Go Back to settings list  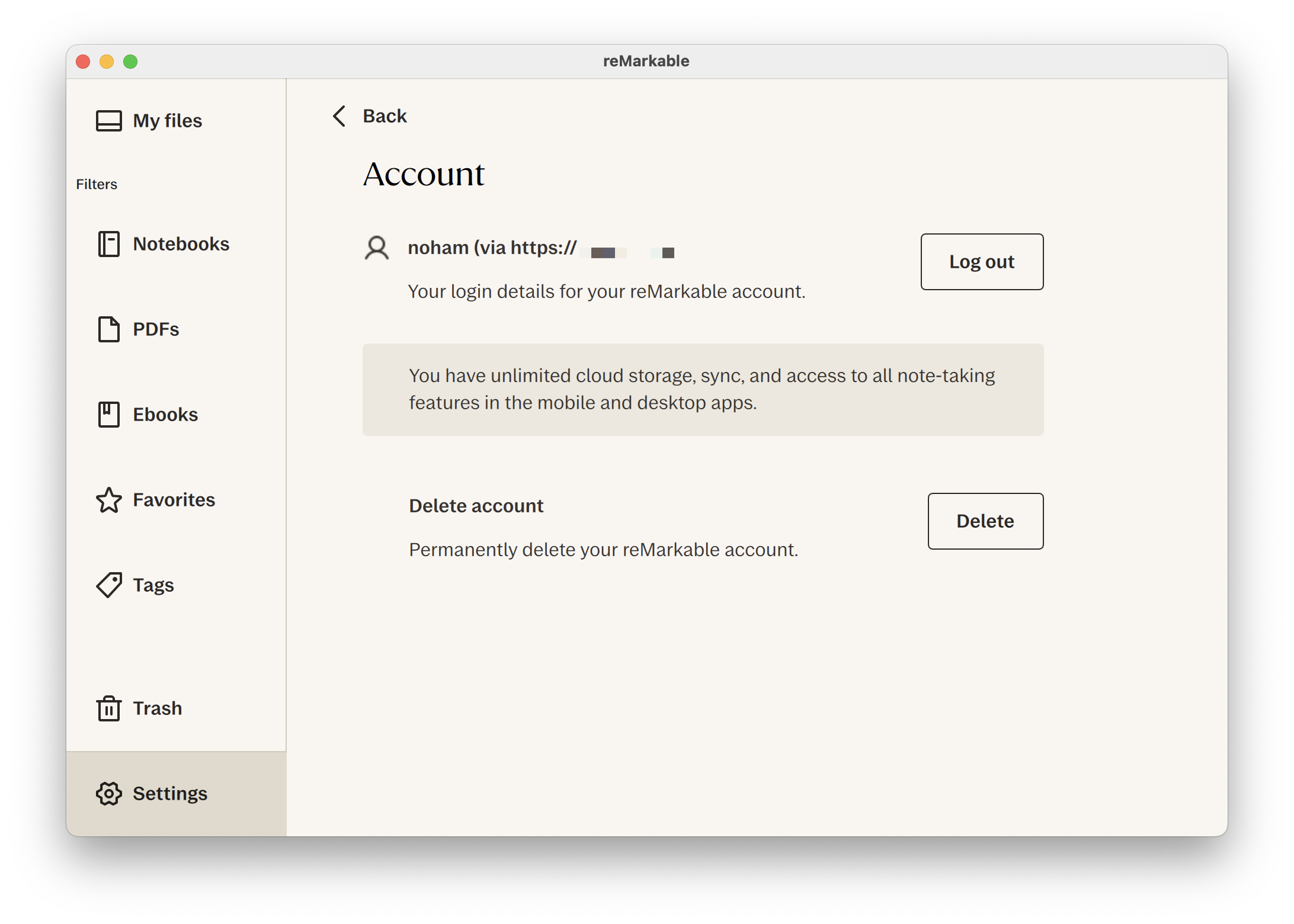pyautogui.click(x=385, y=116)
